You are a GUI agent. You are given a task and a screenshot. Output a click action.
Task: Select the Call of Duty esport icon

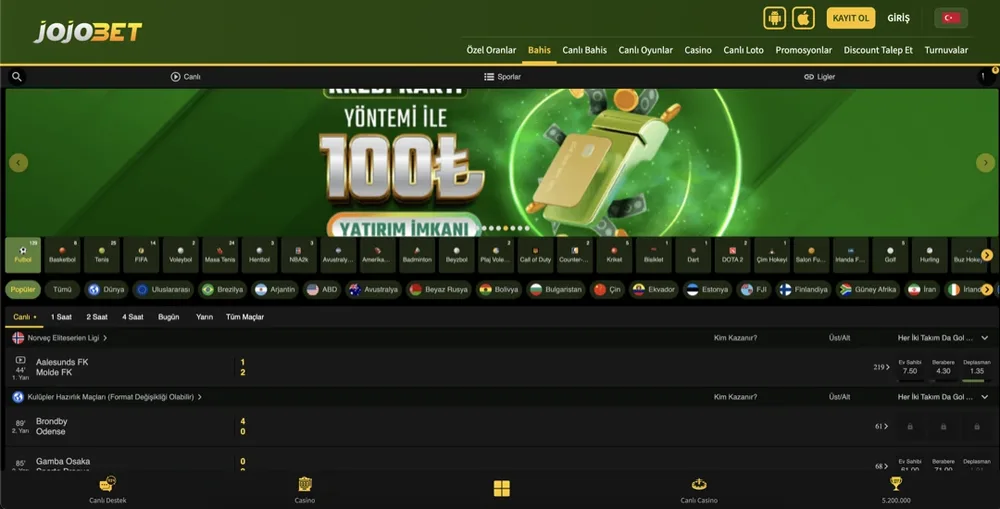click(x=535, y=254)
